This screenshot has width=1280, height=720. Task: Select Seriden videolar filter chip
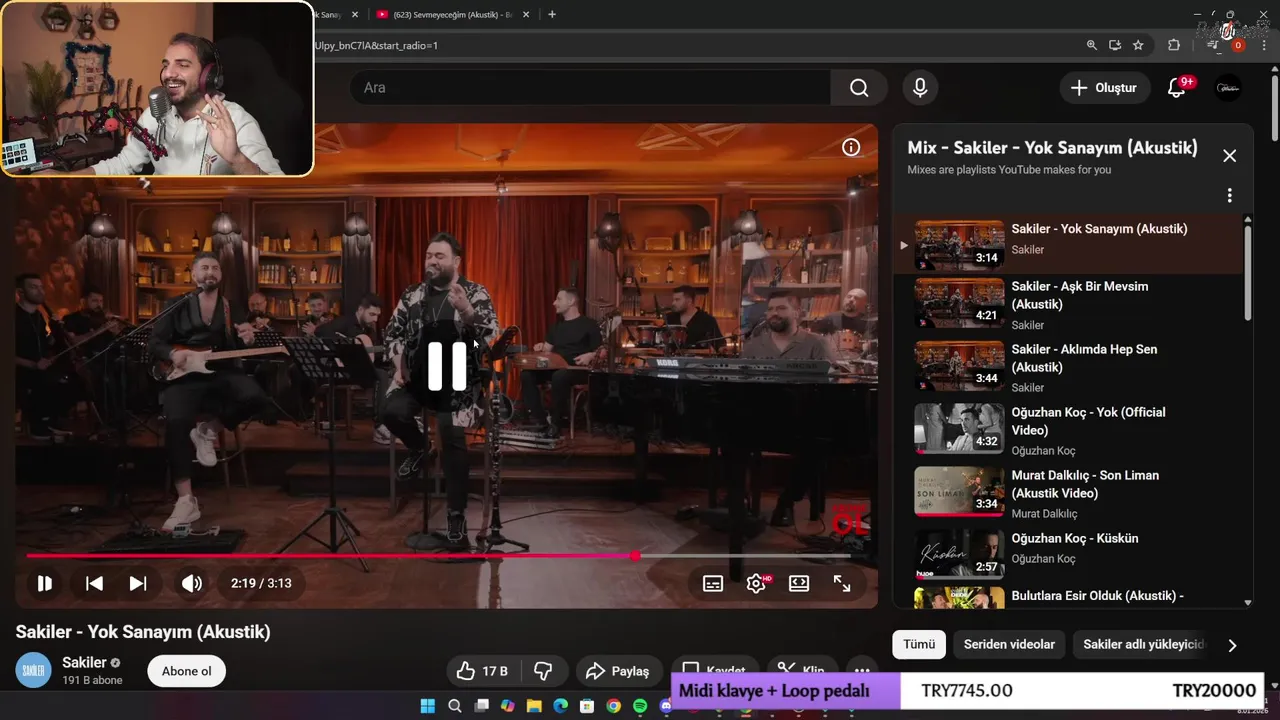[1009, 645]
